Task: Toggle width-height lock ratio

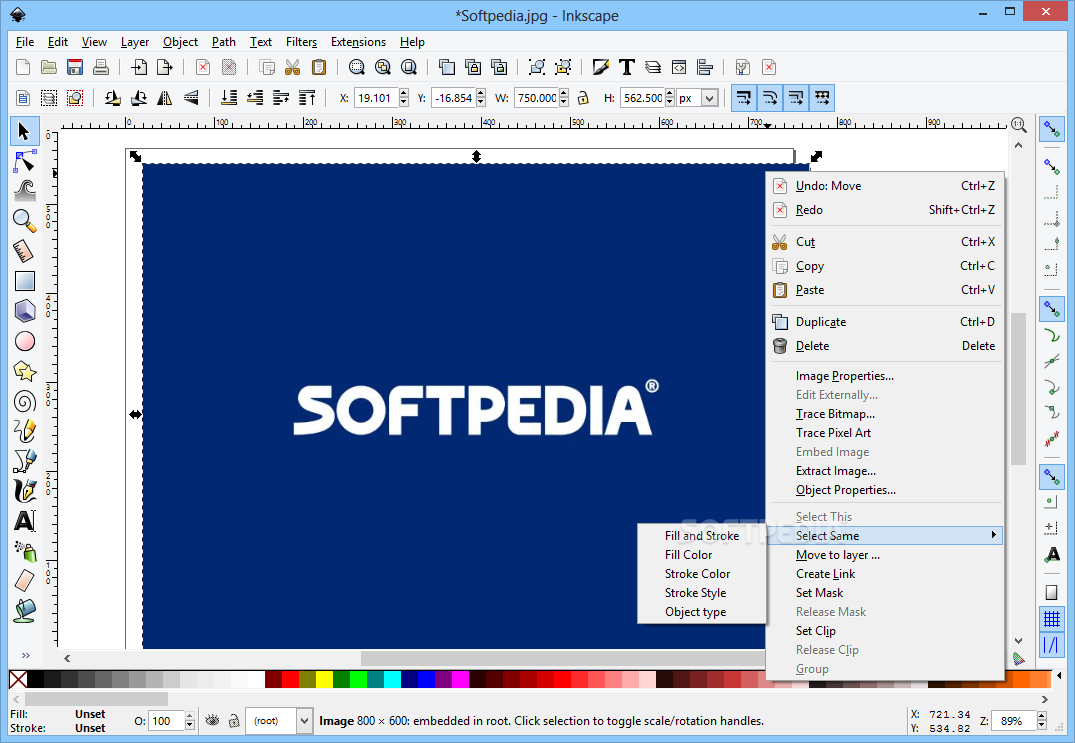Action: click(583, 98)
